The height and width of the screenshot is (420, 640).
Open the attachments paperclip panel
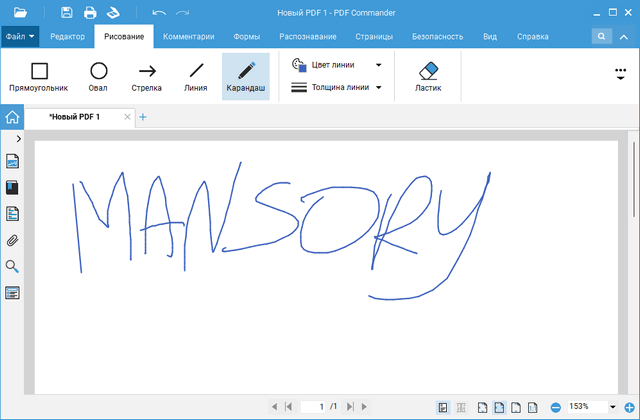pyautogui.click(x=13, y=240)
